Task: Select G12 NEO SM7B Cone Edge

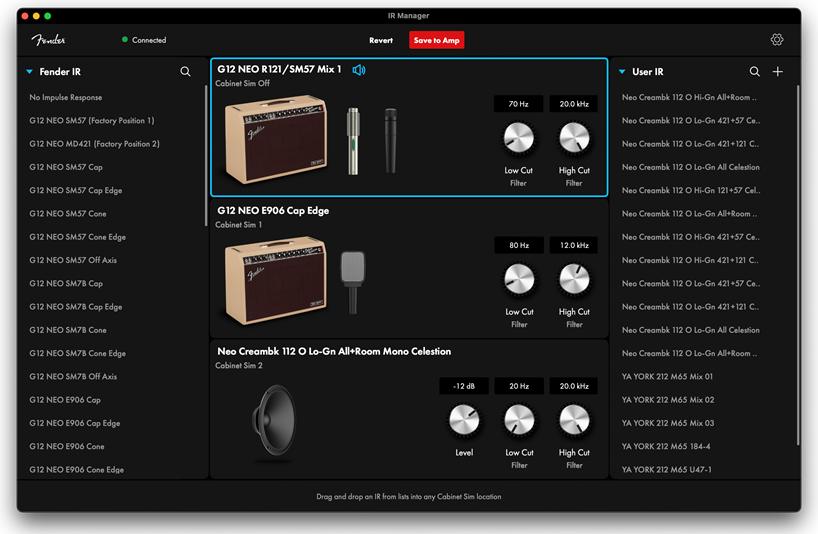Action: pos(77,354)
